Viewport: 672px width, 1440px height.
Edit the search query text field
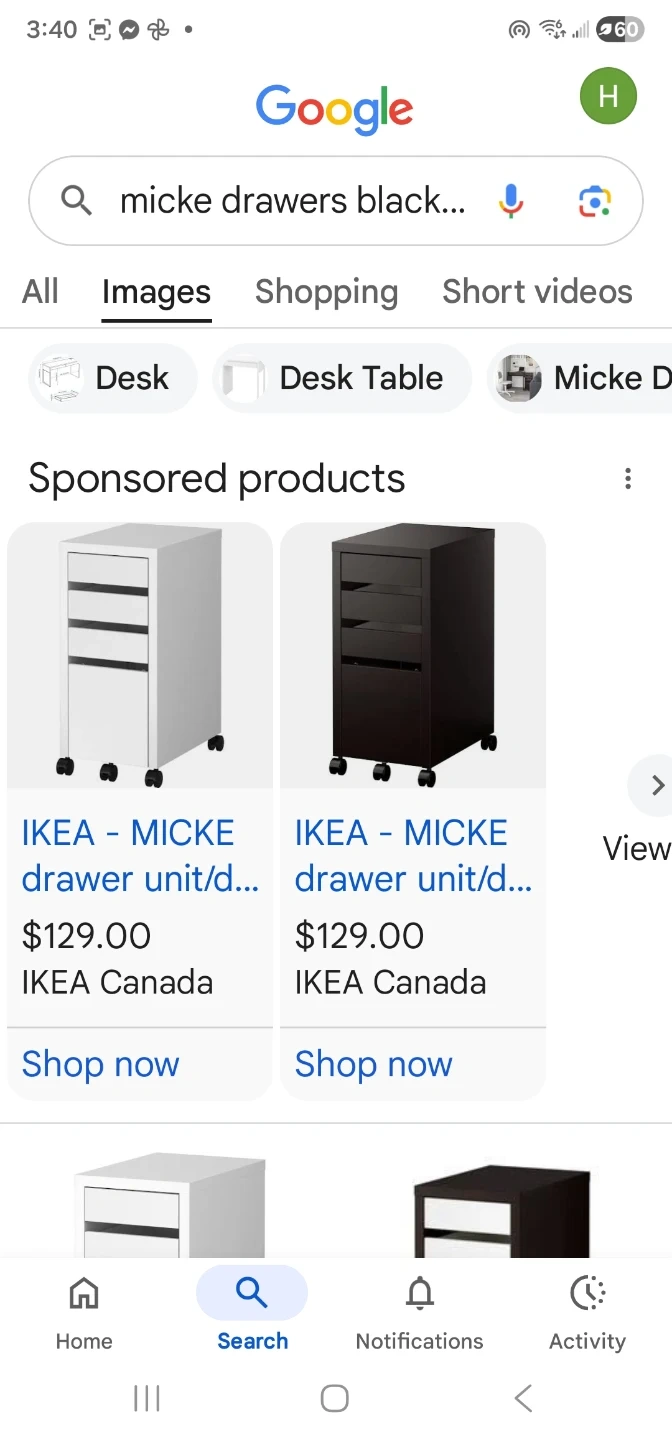293,201
